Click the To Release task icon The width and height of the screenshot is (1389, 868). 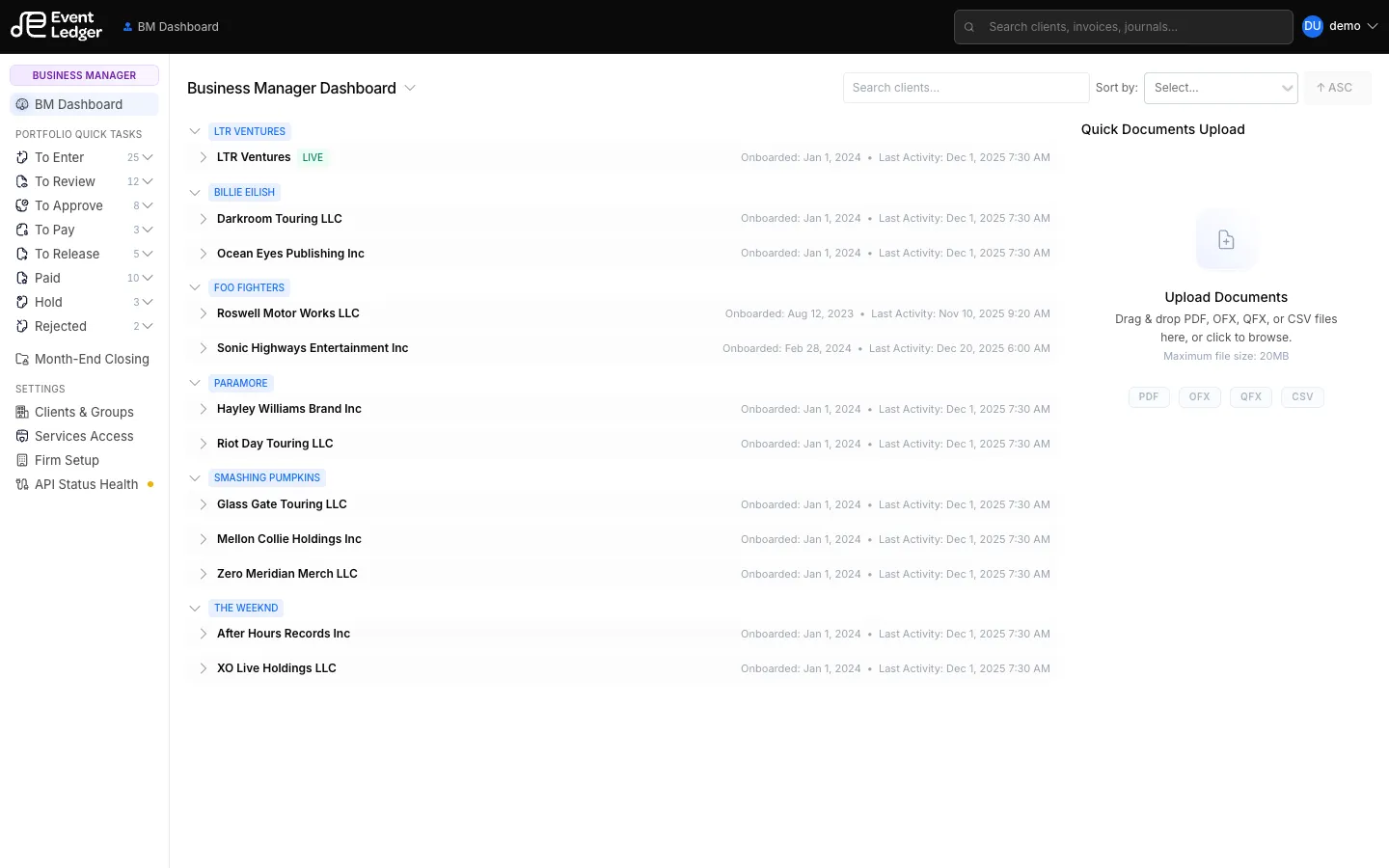pyautogui.click(x=22, y=254)
